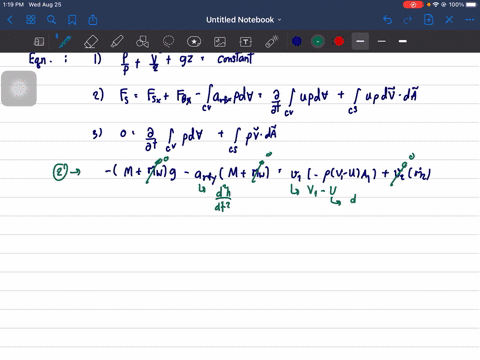
Task: Select the Eraser tool
Action: 91,42
